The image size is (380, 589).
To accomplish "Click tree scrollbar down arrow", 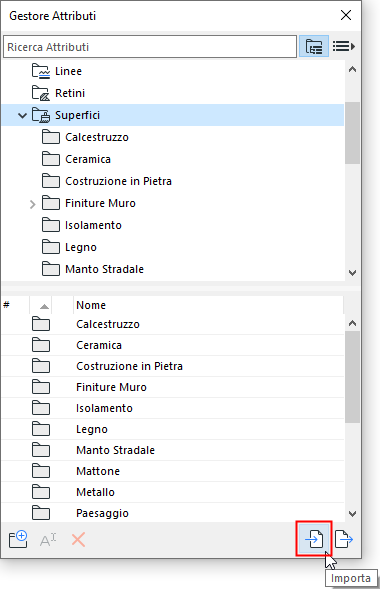I will [x=352, y=273].
